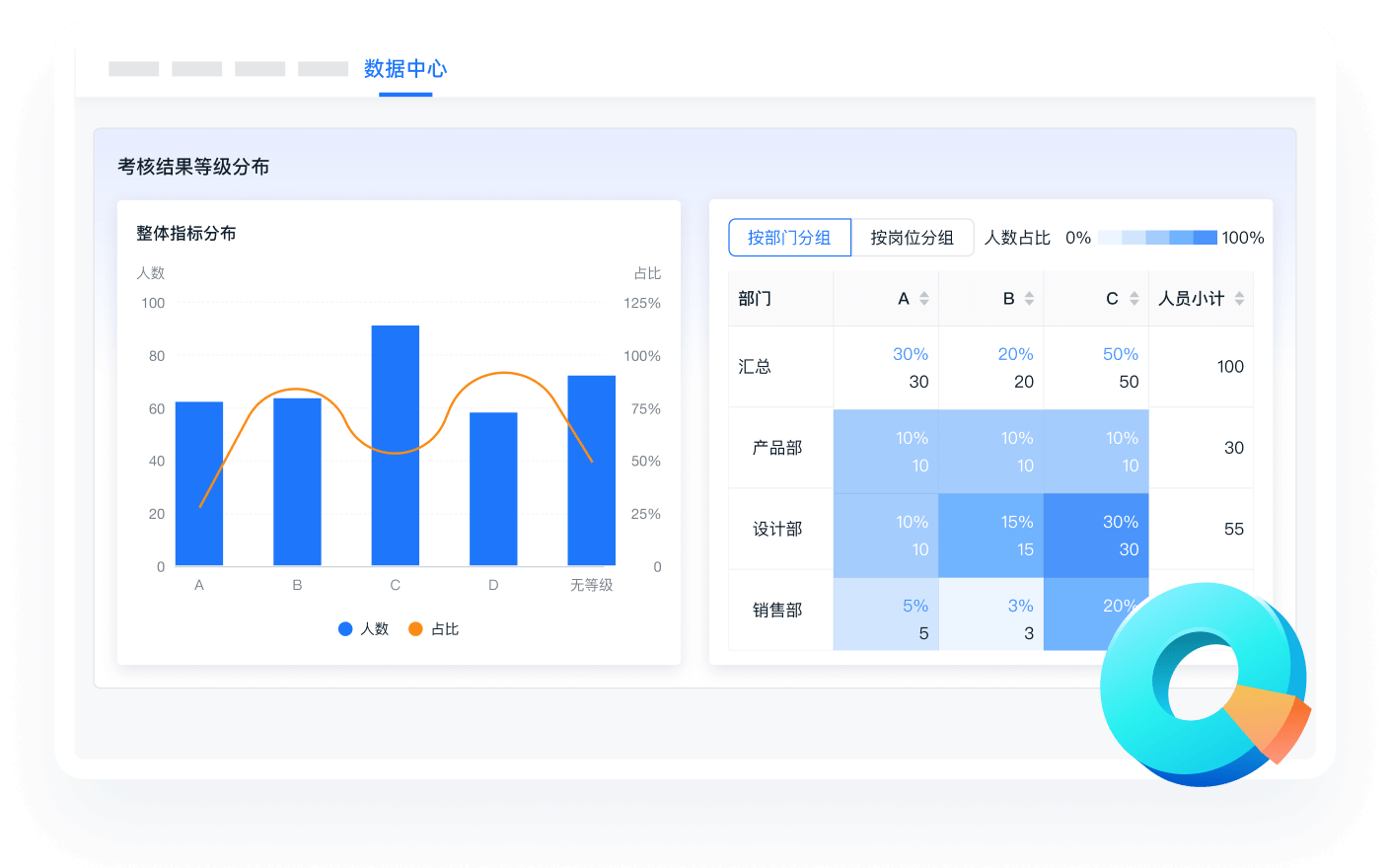Sort column C via its sort control
1390x868 pixels.
[x=1136, y=298]
